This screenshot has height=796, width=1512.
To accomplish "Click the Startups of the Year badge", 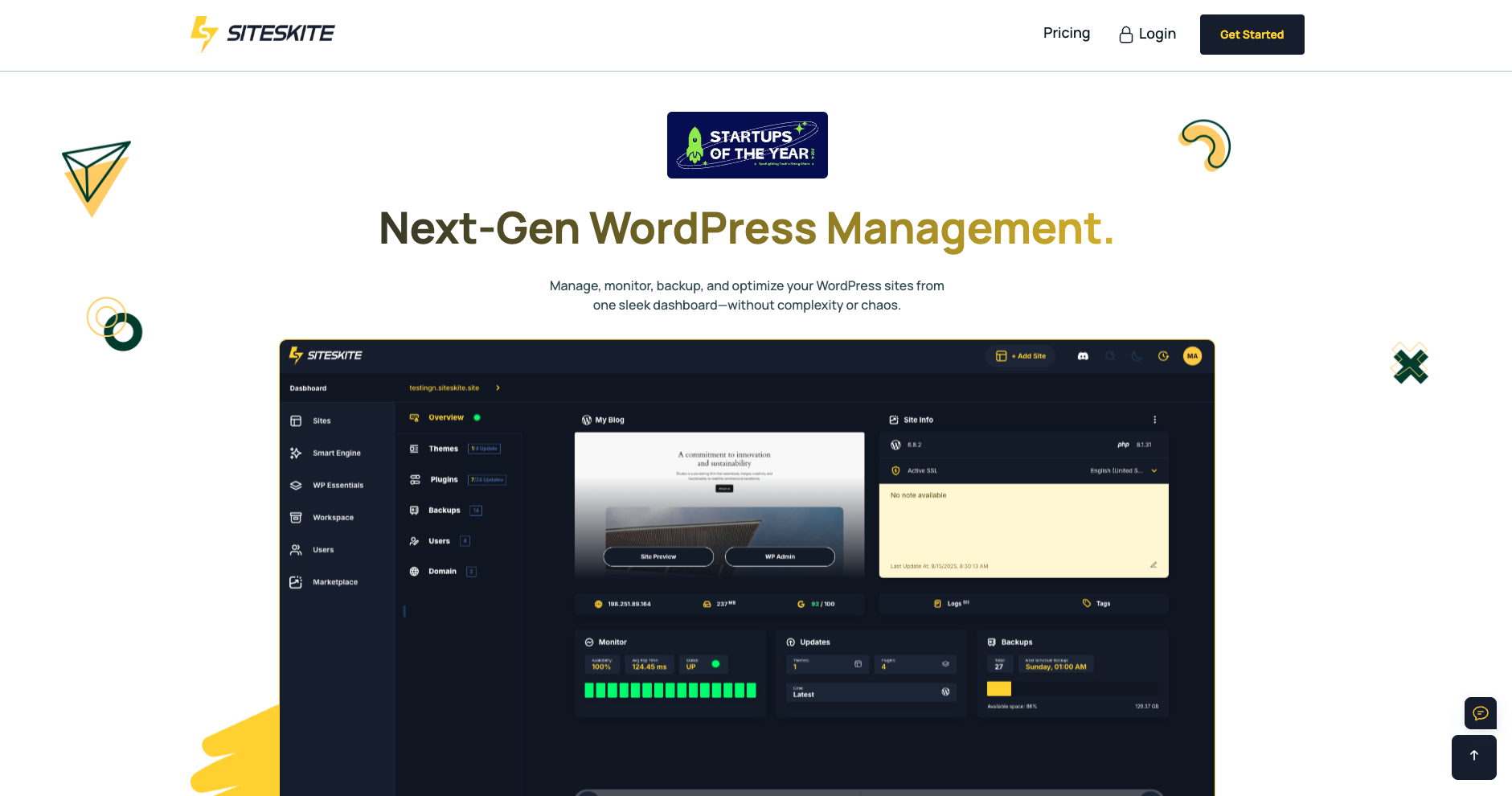I will (x=747, y=146).
